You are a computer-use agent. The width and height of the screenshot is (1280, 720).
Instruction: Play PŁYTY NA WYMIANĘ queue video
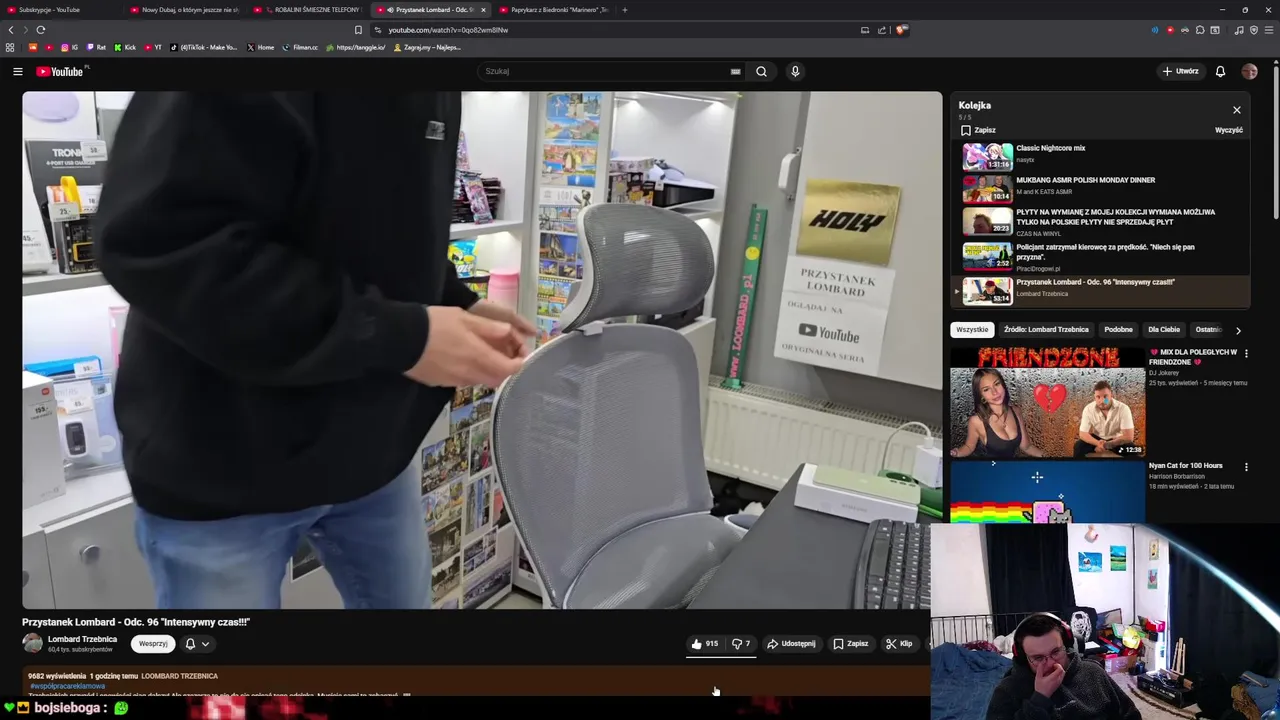coord(1100,221)
